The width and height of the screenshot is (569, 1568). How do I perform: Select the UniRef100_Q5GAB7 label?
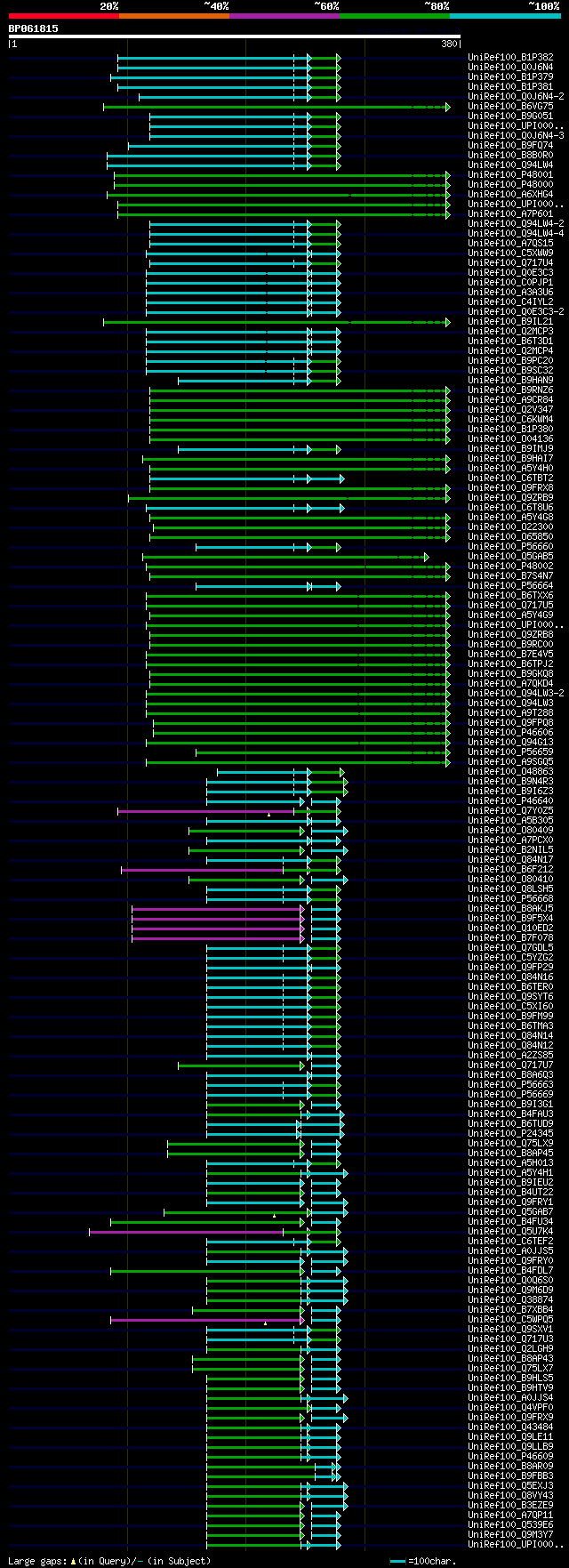pos(510,1212)
